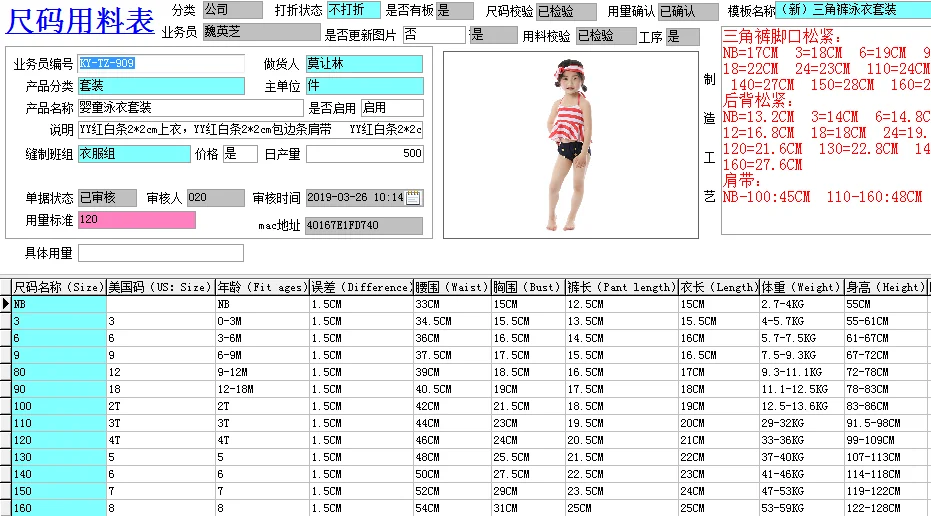Click the 价格 field showing 是
Viewport: 931px width, 516px height.
tap(240, 154)
